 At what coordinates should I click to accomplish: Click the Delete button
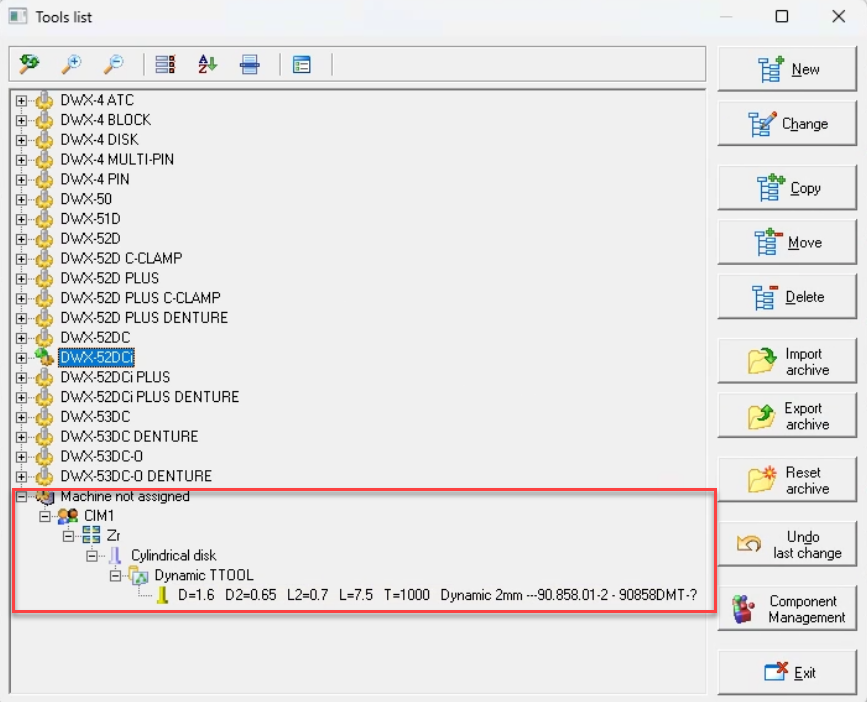click(787, 297)
